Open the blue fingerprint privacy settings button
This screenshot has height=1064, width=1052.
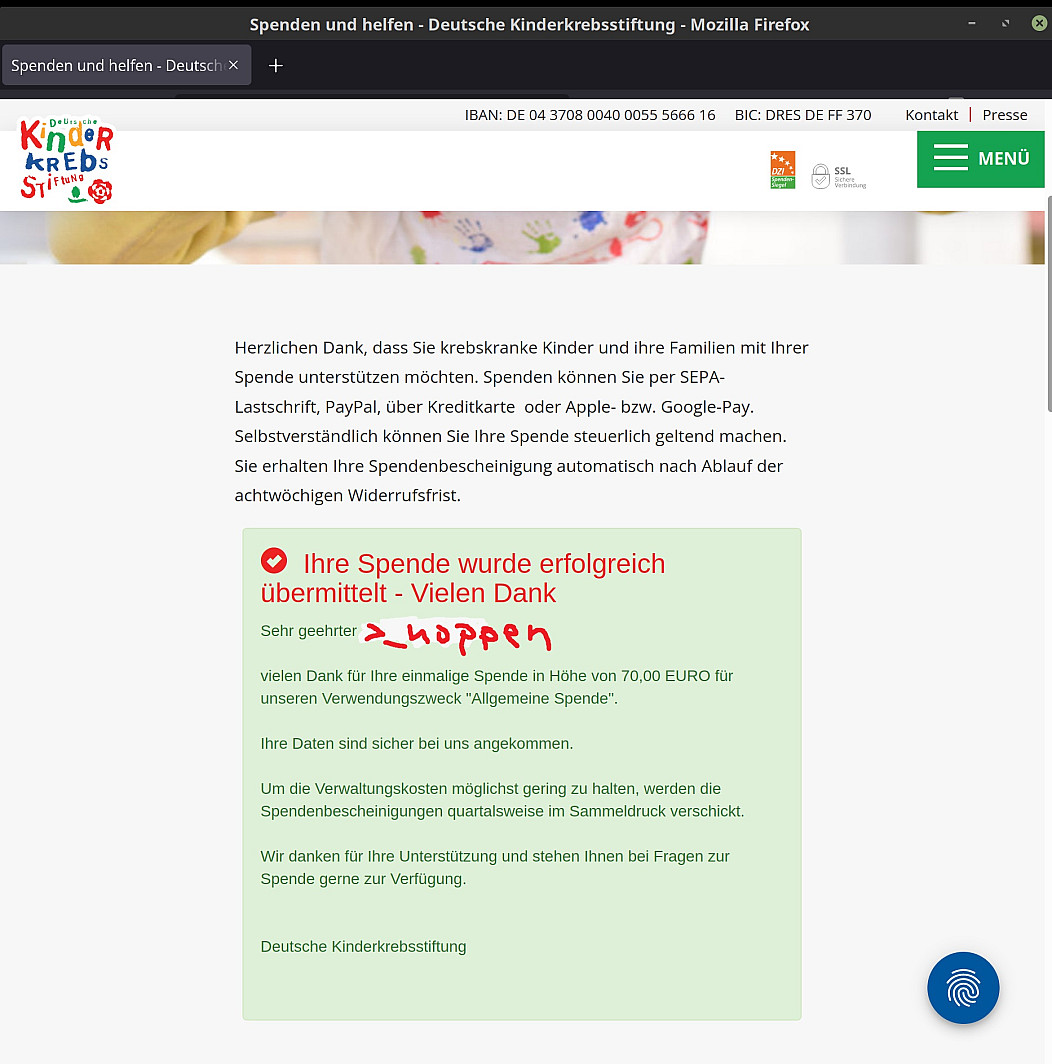(962, 988)
